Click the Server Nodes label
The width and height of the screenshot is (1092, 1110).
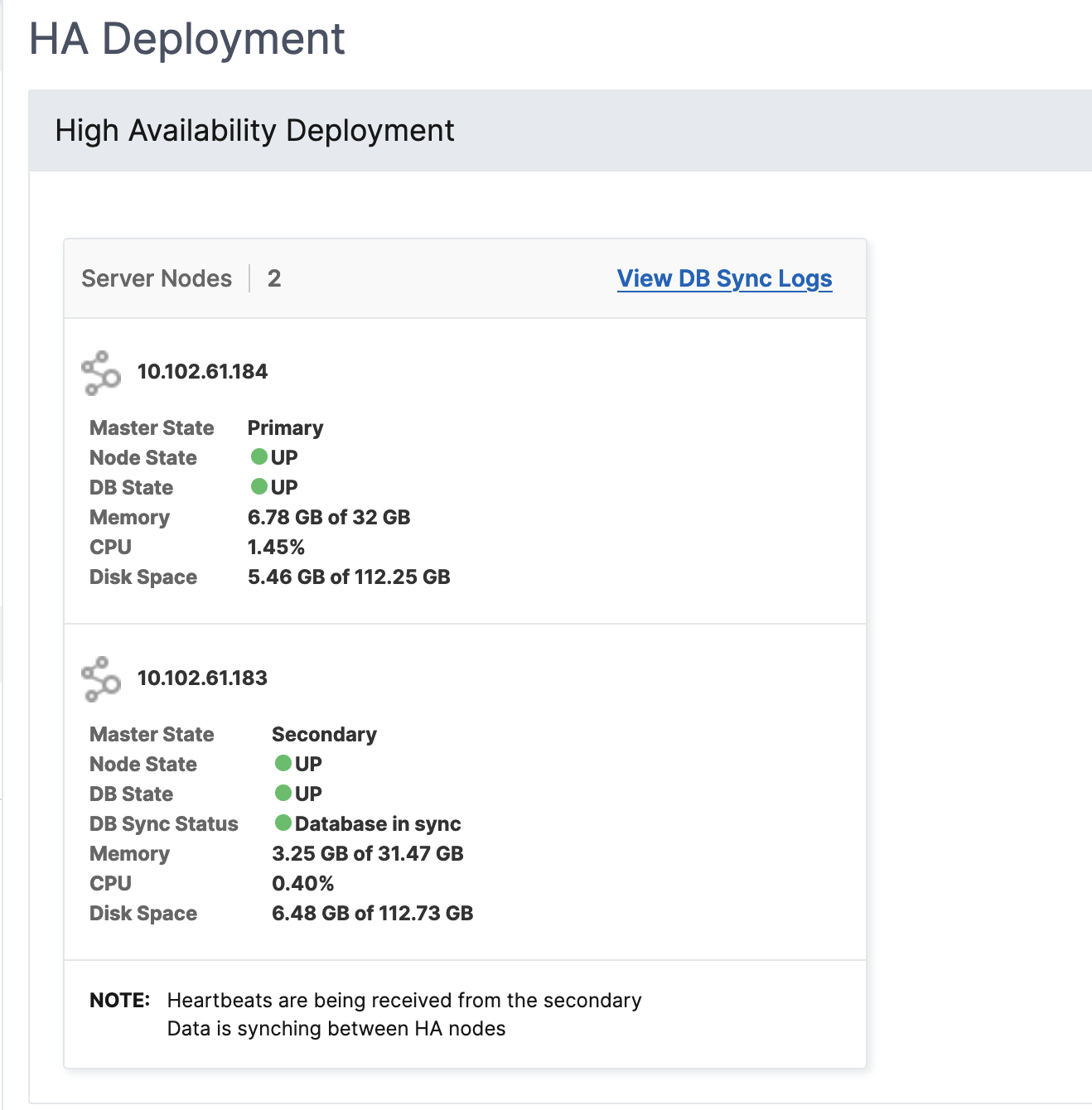point(157,278)
